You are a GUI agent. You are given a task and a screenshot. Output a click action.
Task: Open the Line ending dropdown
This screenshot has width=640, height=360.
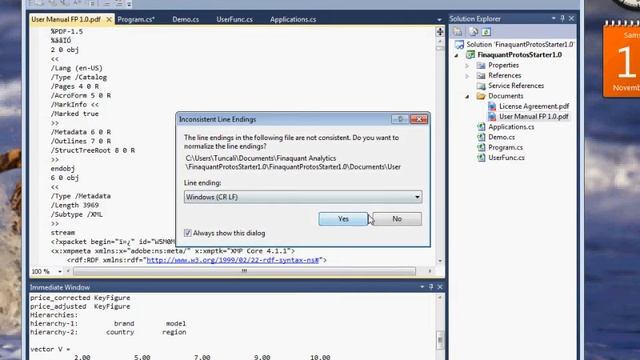303,197
